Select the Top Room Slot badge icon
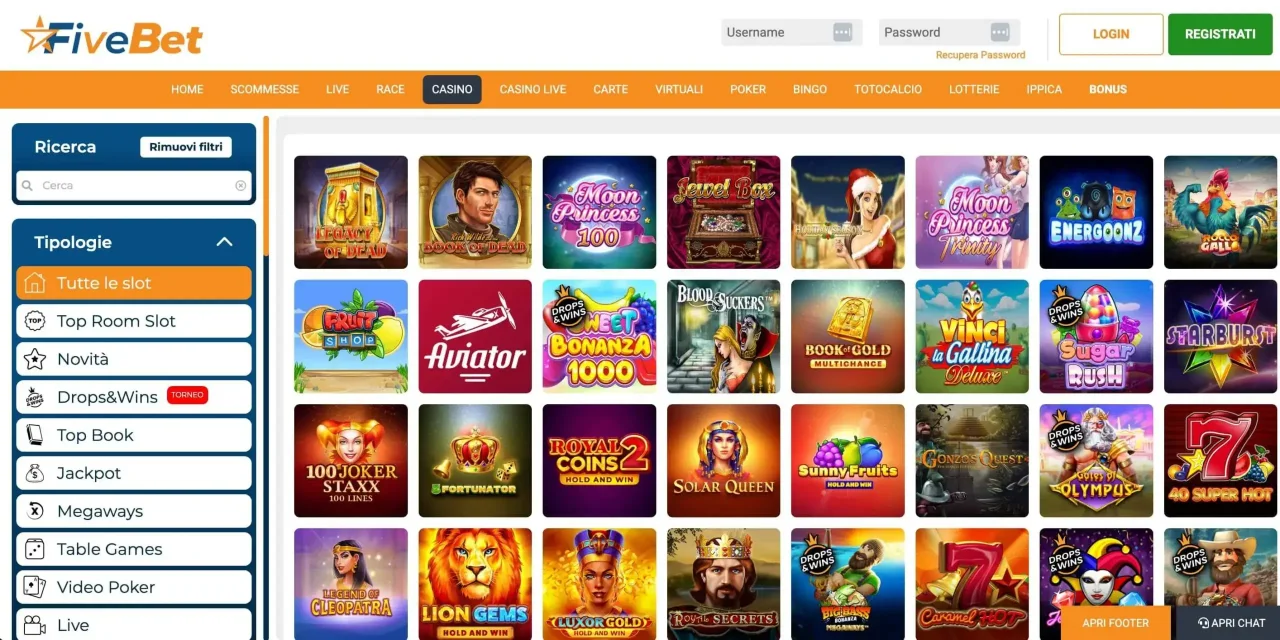Image resolution: width=1280 pixels, height=640 pixels. point(35,321)
